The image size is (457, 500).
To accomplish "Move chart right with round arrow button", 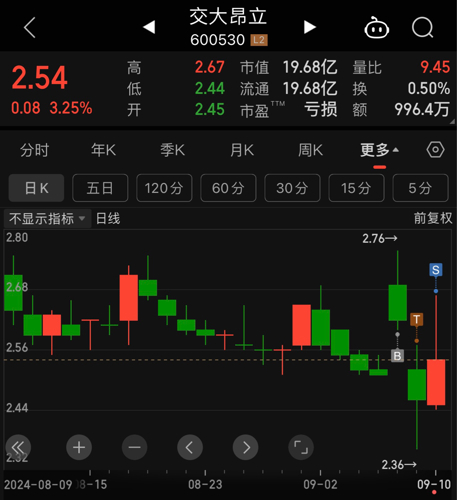I will (x=246, y=447).
